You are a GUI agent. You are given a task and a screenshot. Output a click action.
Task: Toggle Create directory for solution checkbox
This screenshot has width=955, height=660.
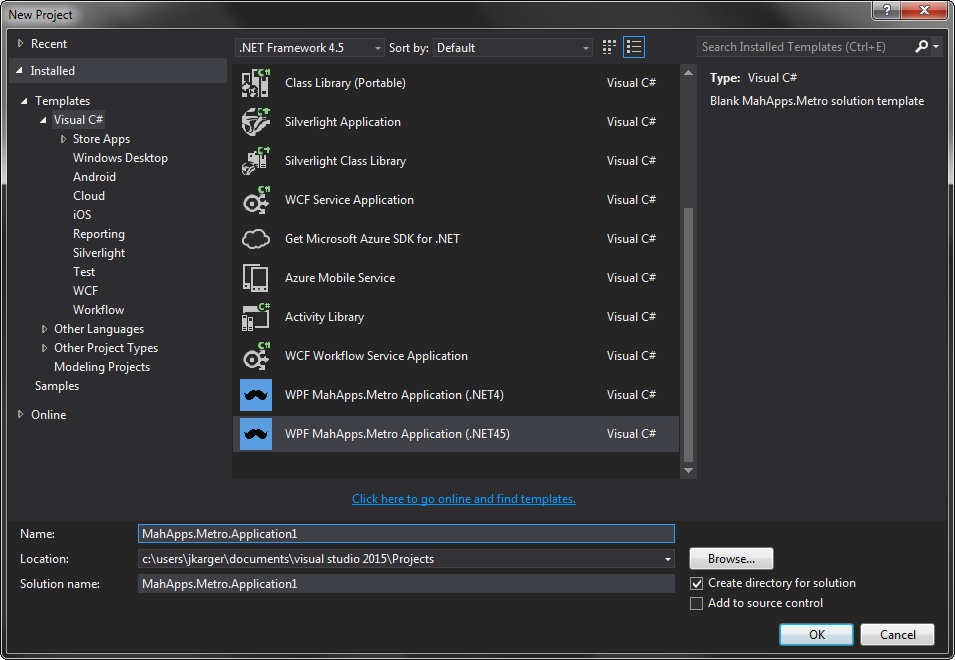(696, 583)
